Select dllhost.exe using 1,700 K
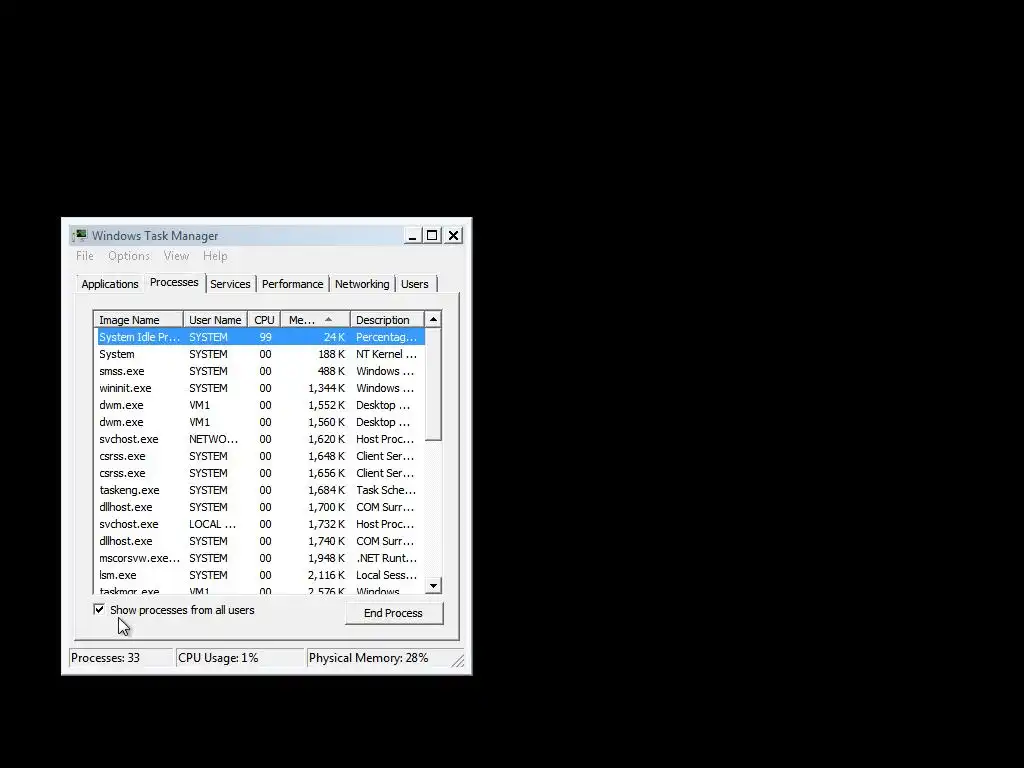This screenshot has width=1024, height=768. (260, 507)
